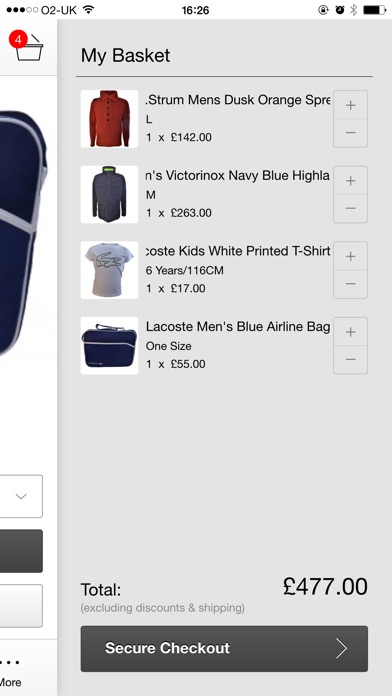The height and width of the screenshot is (696, 392).
Task: Tap the arrow chevron on Secure Checkout
Action: tap(341, 649)
